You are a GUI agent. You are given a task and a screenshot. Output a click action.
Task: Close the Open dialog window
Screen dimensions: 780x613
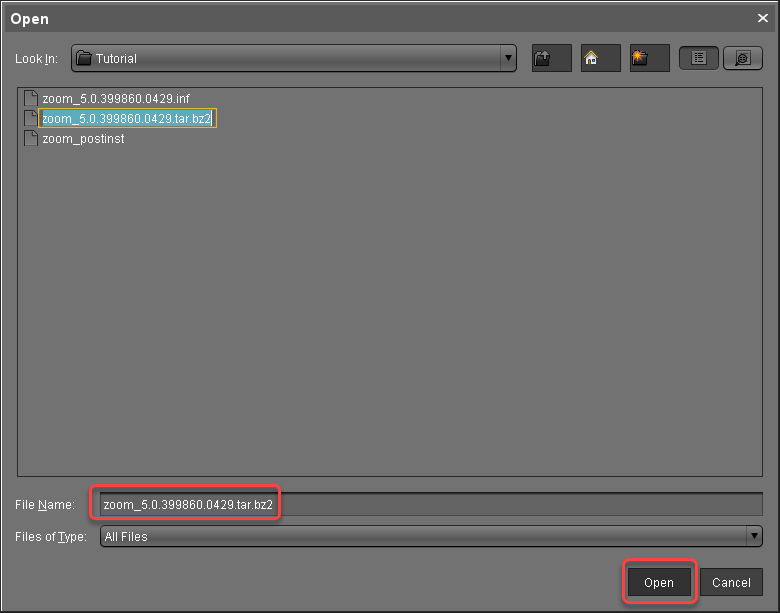click(763, 18)
